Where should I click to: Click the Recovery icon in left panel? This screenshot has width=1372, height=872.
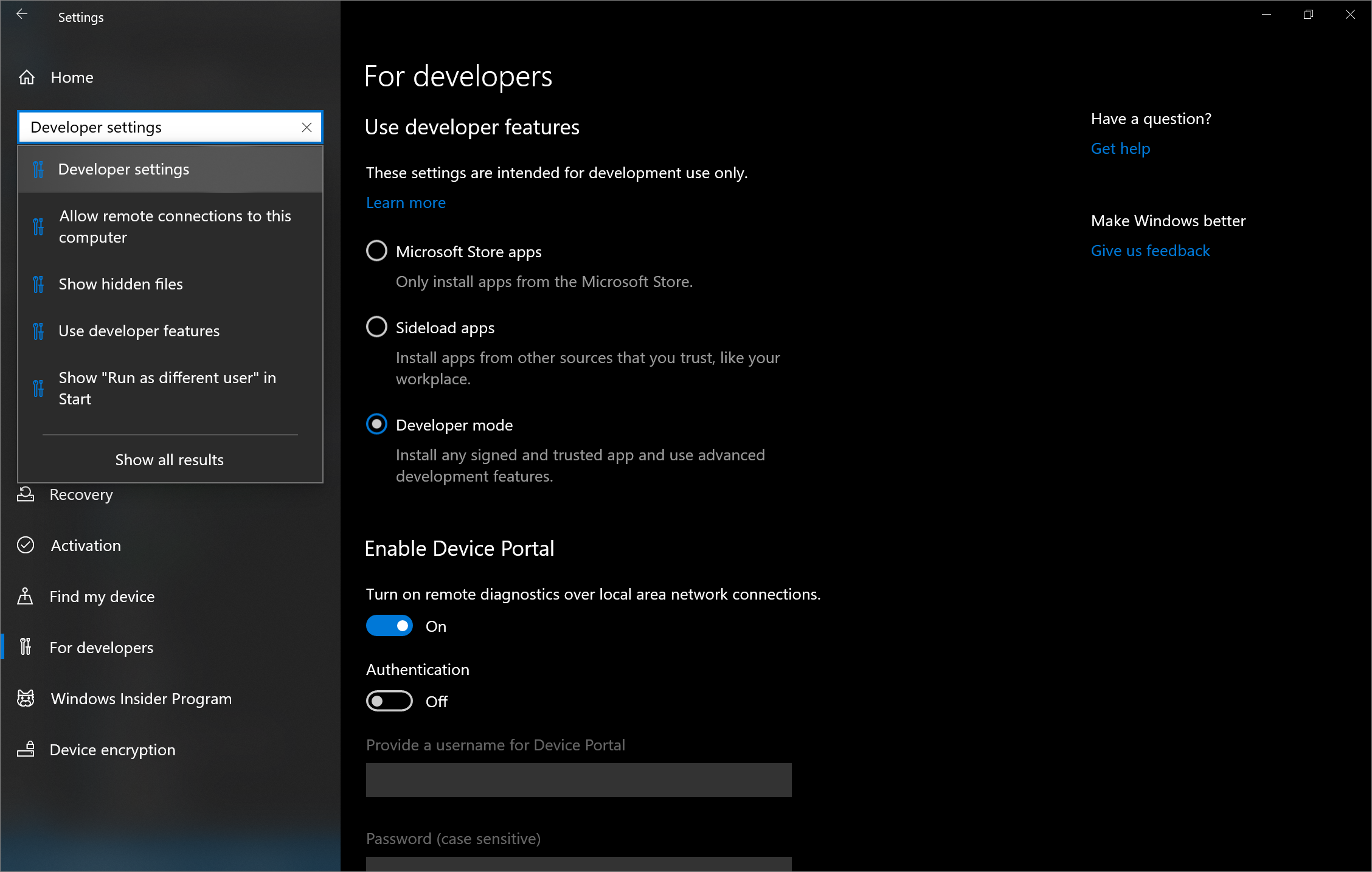click(x=27, y=494)
